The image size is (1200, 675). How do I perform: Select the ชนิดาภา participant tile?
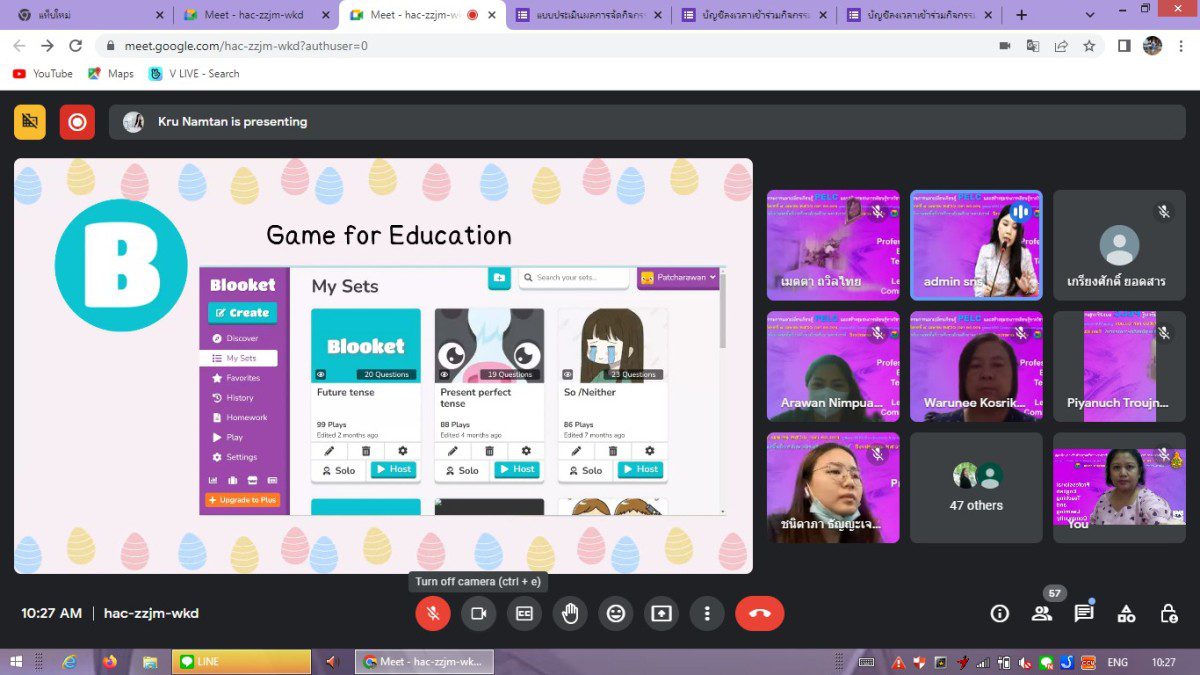click(x=833, y=488)
